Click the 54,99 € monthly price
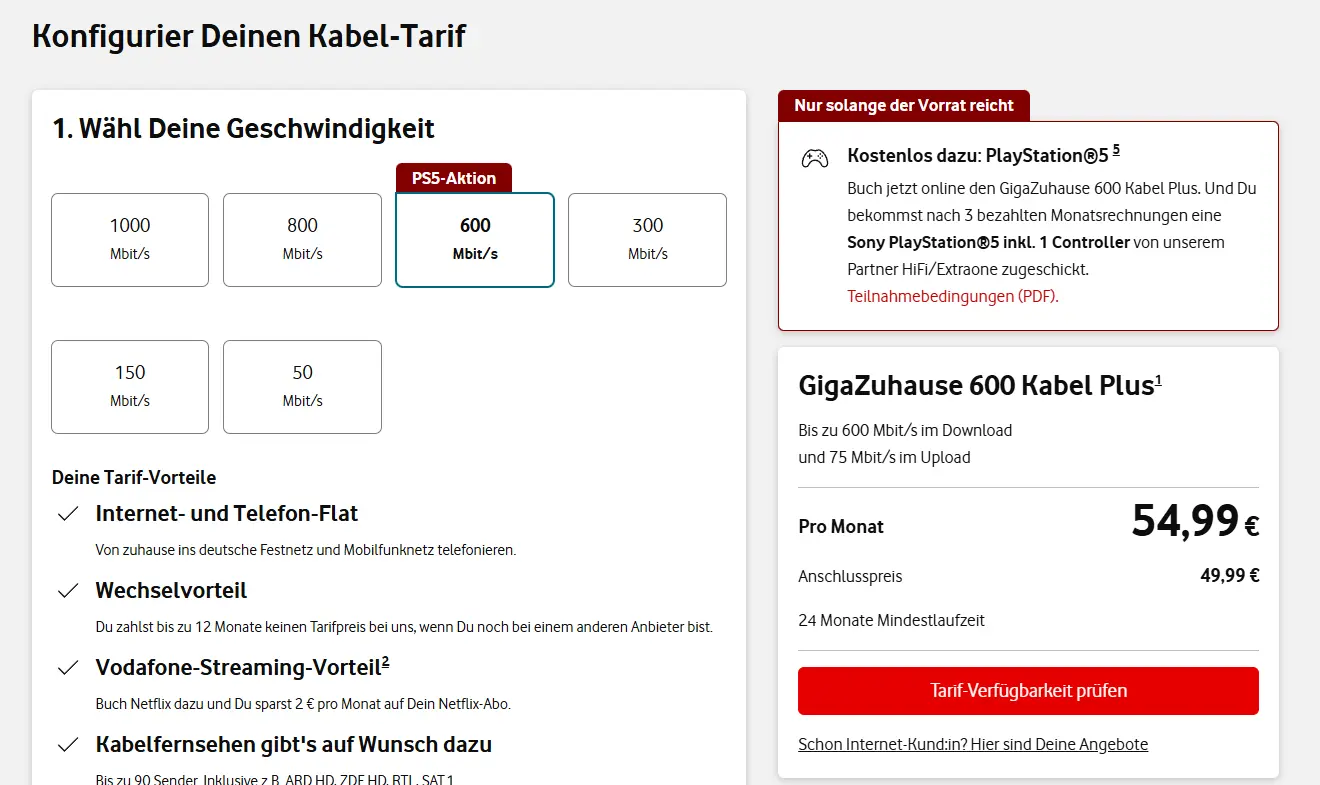 (1195, 521)
